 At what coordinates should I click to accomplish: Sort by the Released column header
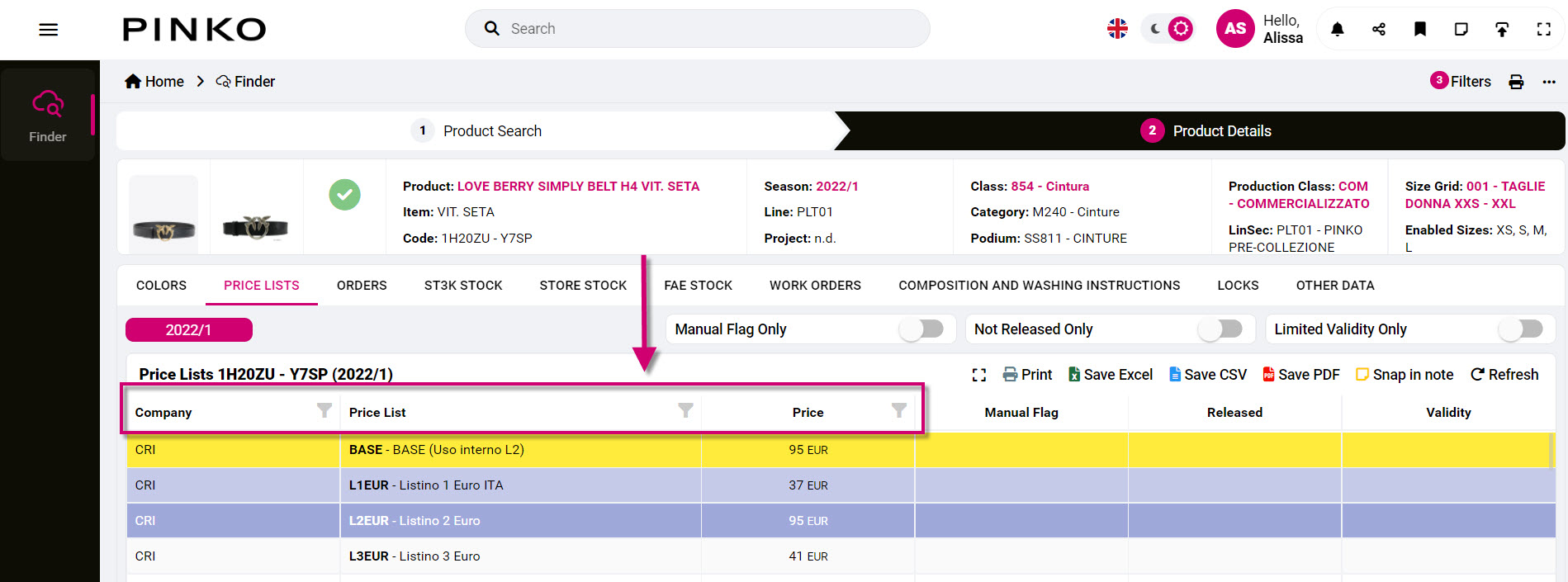click(x=1234, y=413)
